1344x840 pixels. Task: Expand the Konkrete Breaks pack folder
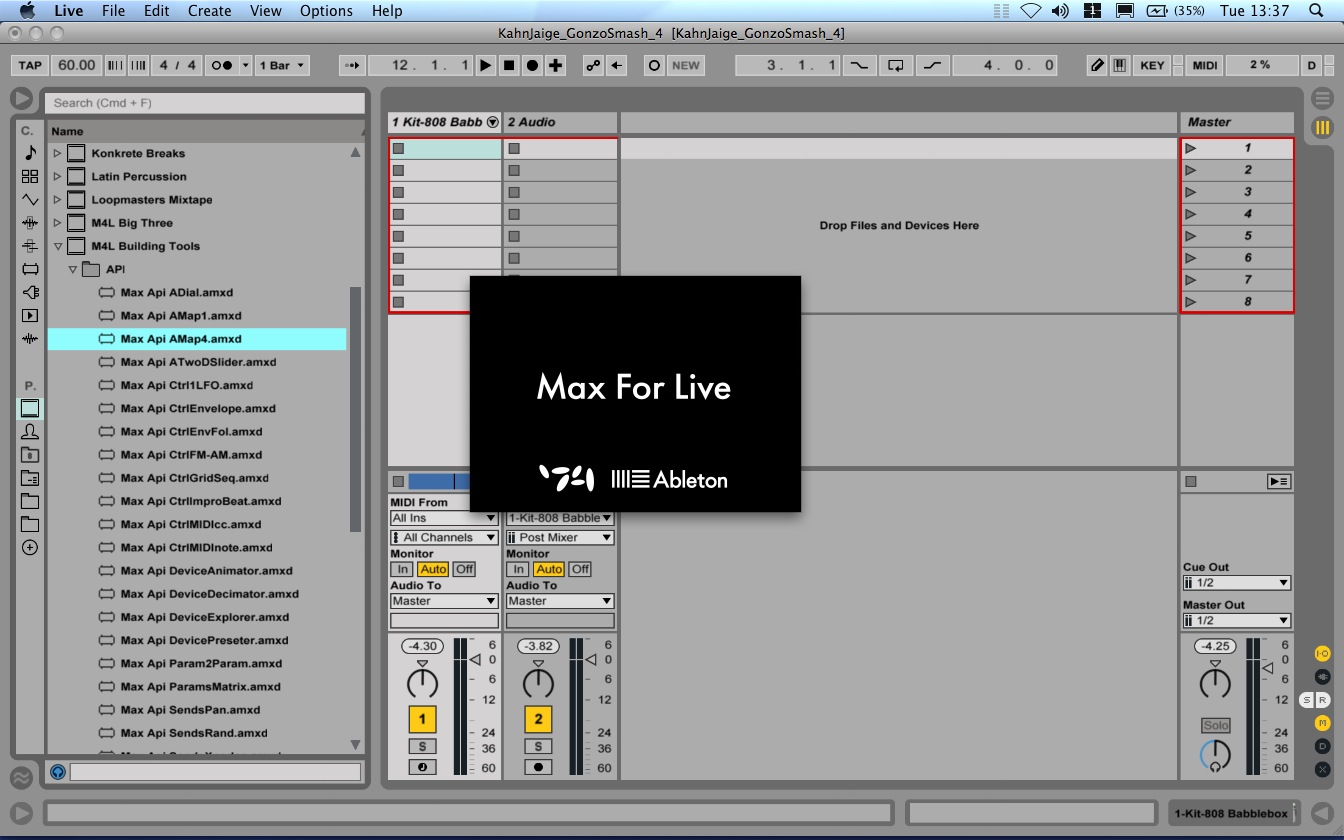click(57, 153)
